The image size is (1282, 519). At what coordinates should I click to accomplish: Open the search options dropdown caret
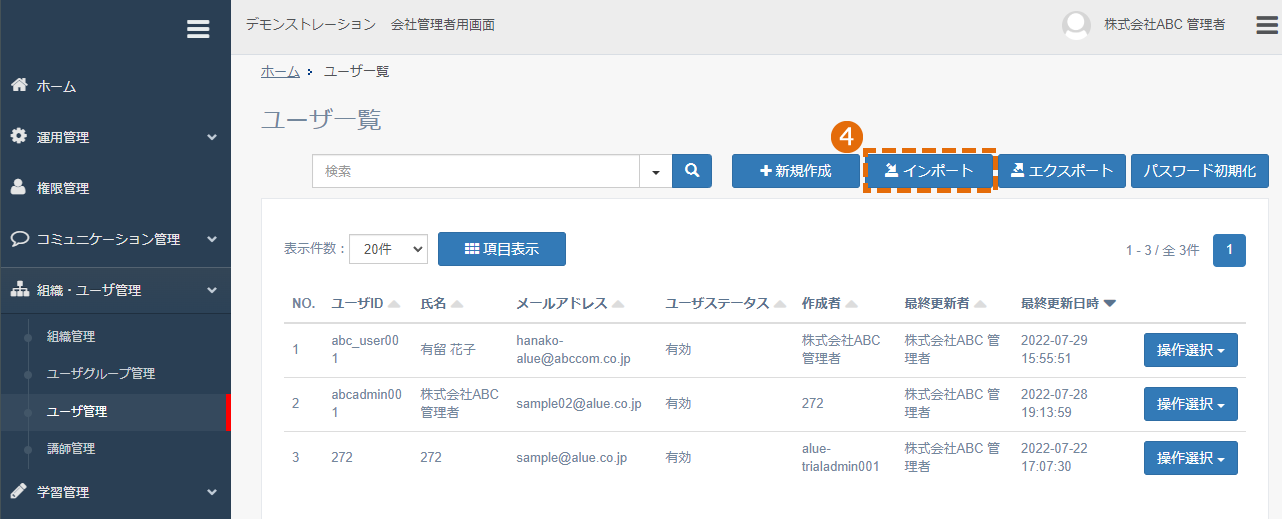(656, 171)
